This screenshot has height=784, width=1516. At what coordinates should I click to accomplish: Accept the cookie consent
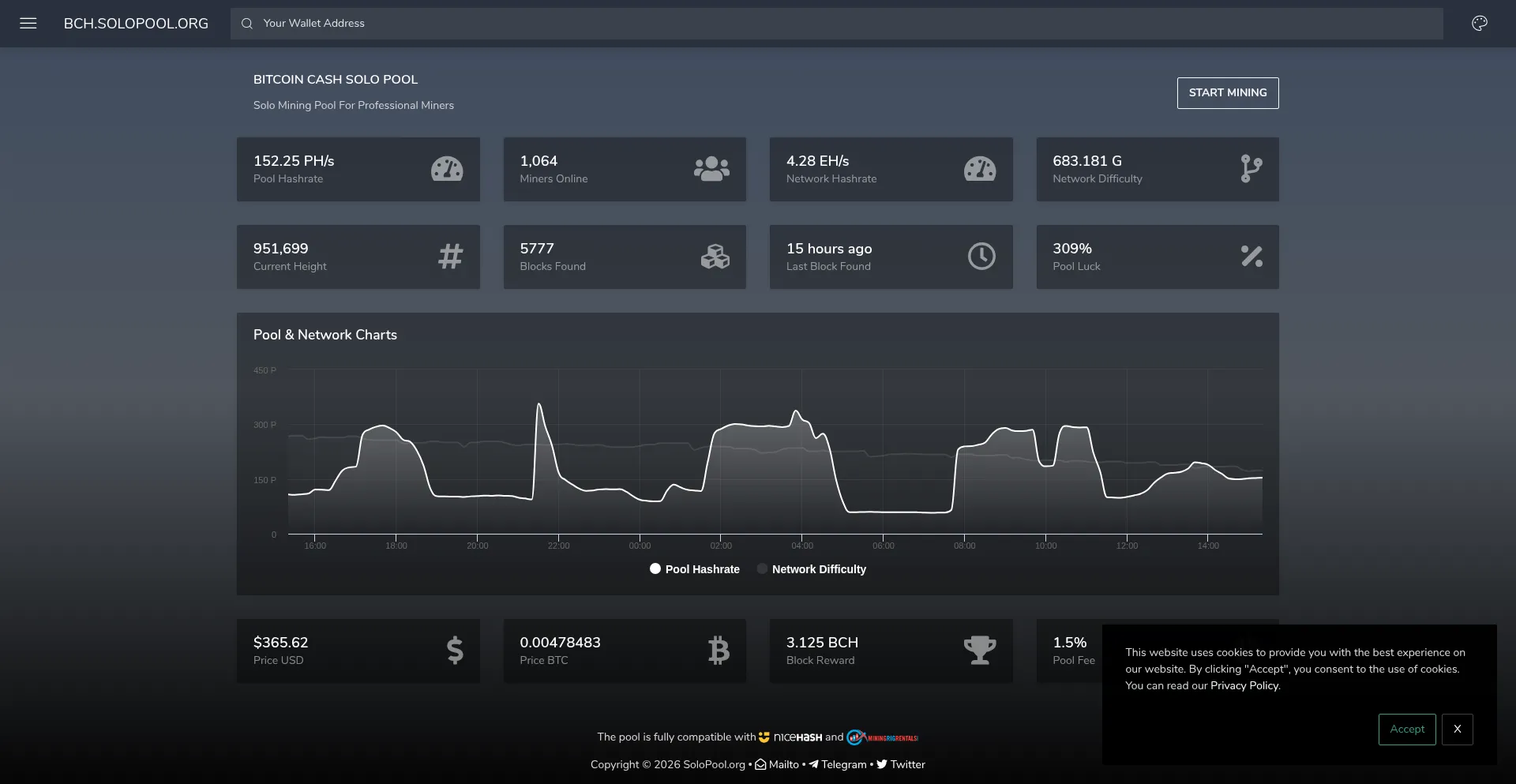1407,730
